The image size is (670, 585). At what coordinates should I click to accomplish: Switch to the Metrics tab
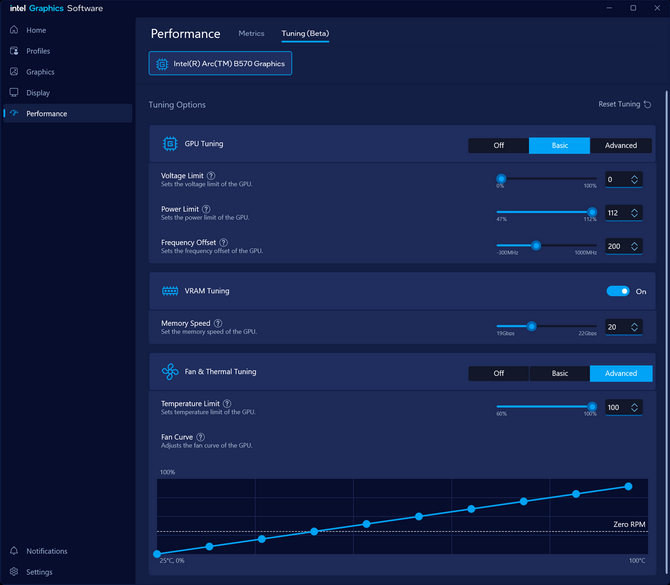point(251,33)
